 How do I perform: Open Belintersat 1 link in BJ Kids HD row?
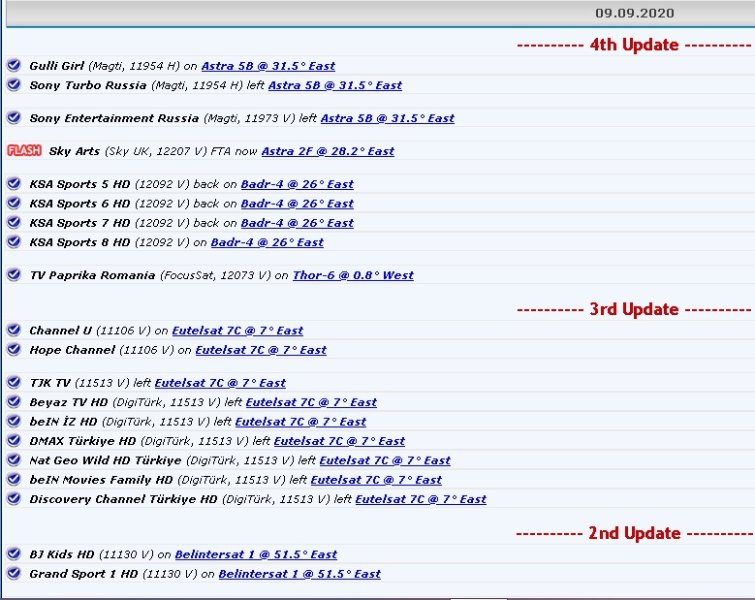coord(256,554)
